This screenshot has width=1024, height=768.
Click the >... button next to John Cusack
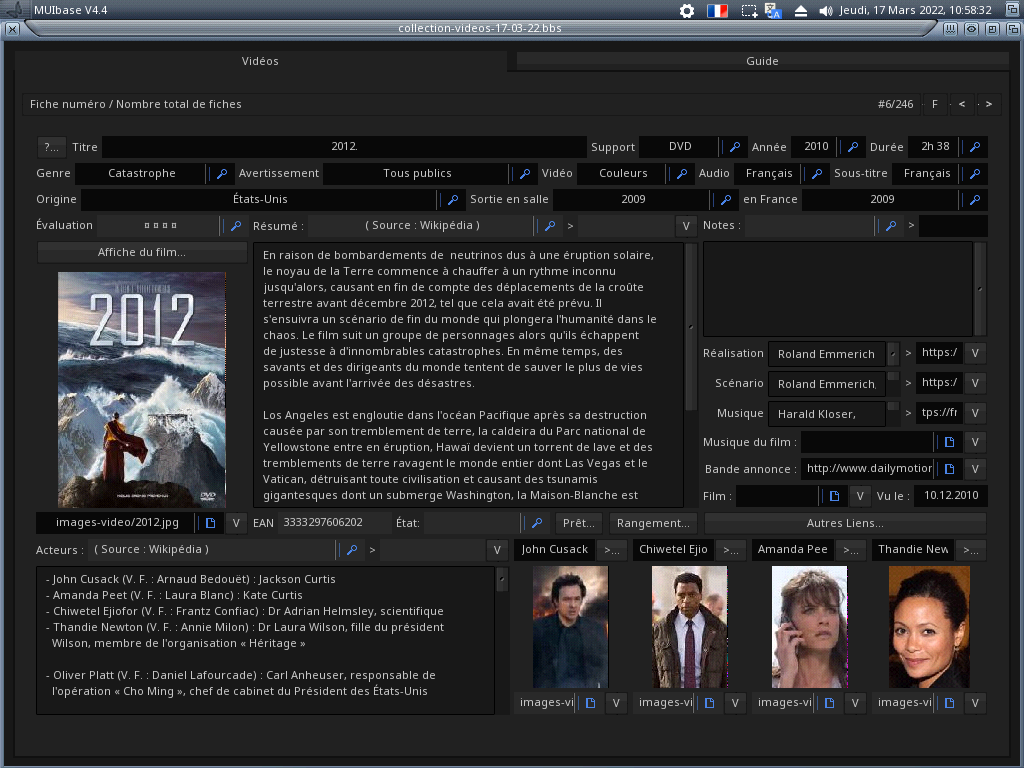[612, 550]
